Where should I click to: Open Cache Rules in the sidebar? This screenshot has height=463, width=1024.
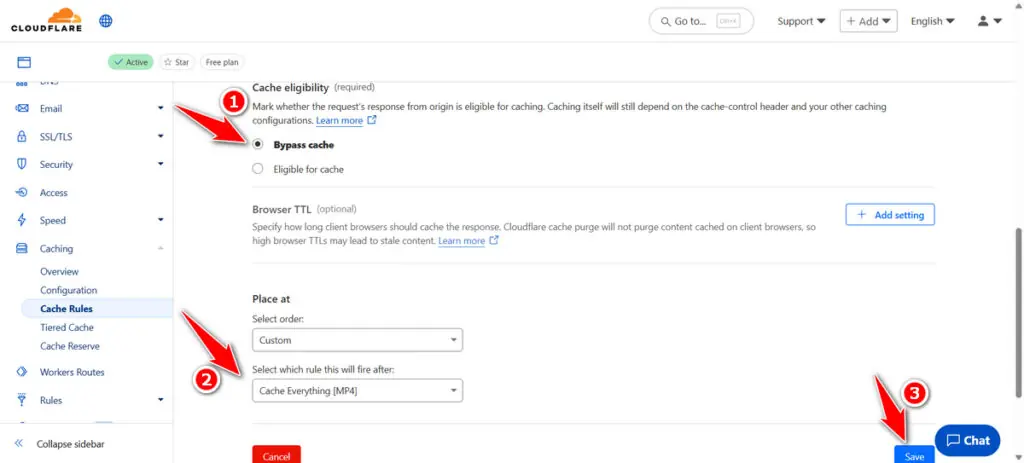[x=66, y=309]
